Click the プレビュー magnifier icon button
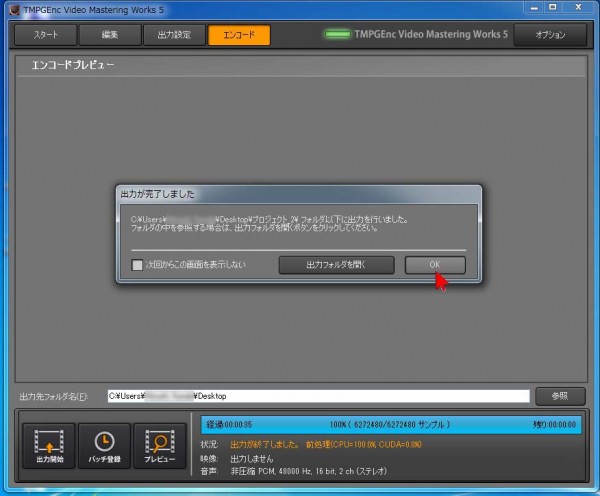The width and height of the screenshot is (600, 496). coord(160,446)
